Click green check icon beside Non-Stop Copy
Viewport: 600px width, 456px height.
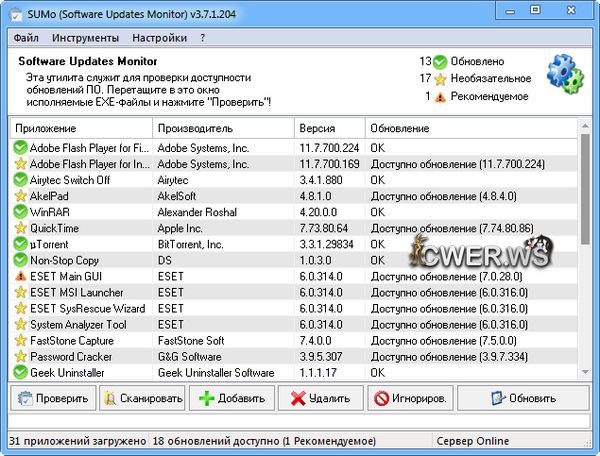(20, 260)
